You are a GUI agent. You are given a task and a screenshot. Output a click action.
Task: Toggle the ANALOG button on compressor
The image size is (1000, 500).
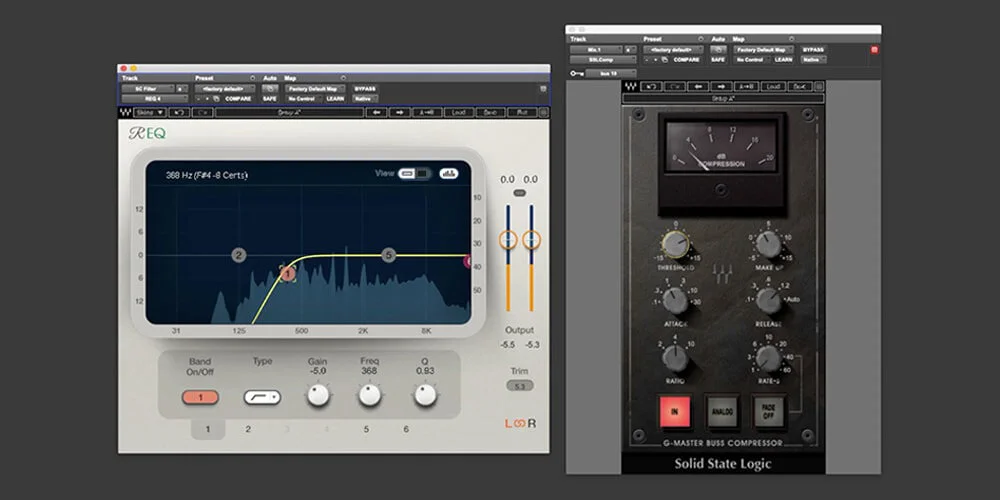[722, 411]
